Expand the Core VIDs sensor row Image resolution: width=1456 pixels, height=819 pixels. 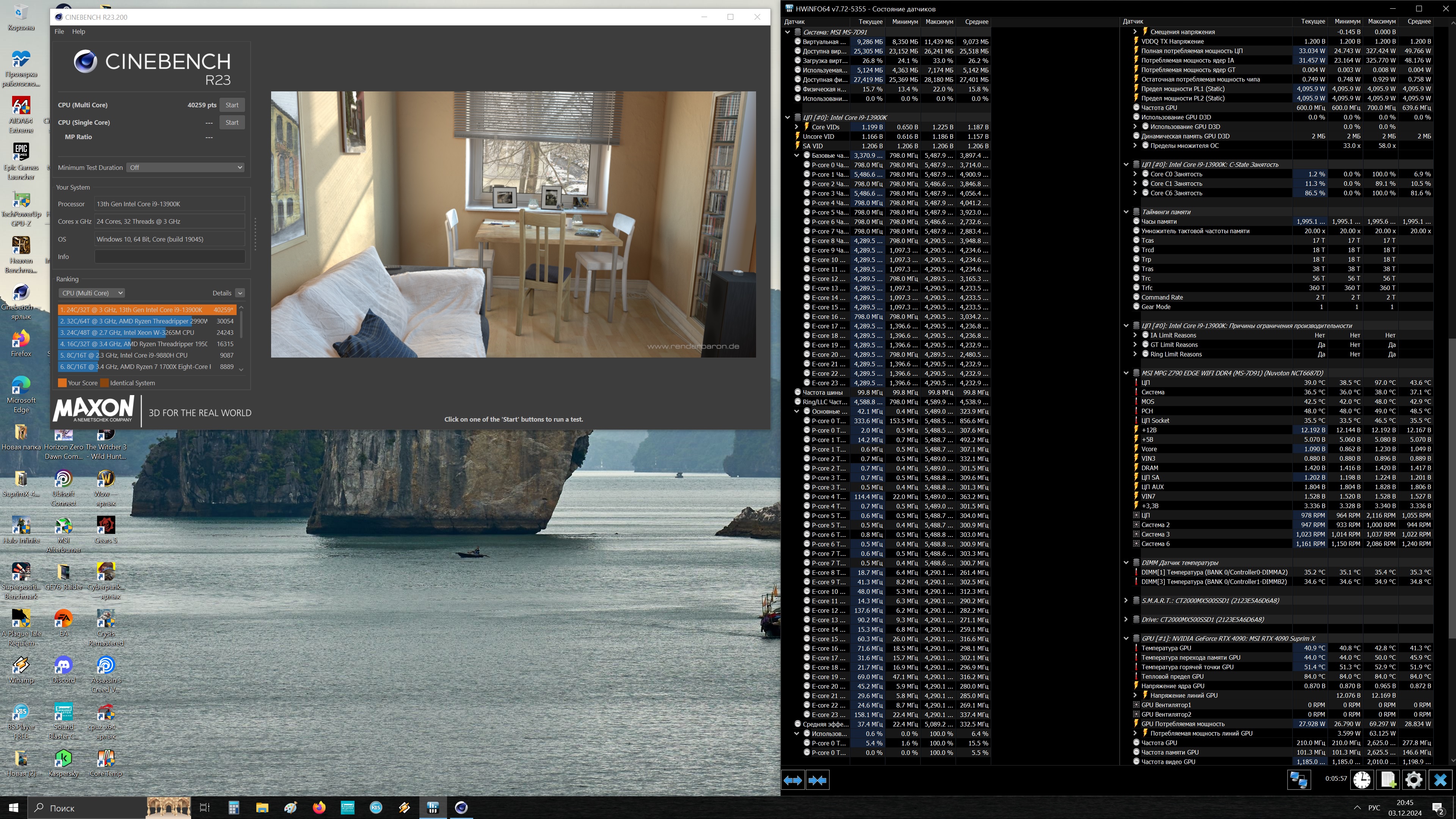click(797, 127)
